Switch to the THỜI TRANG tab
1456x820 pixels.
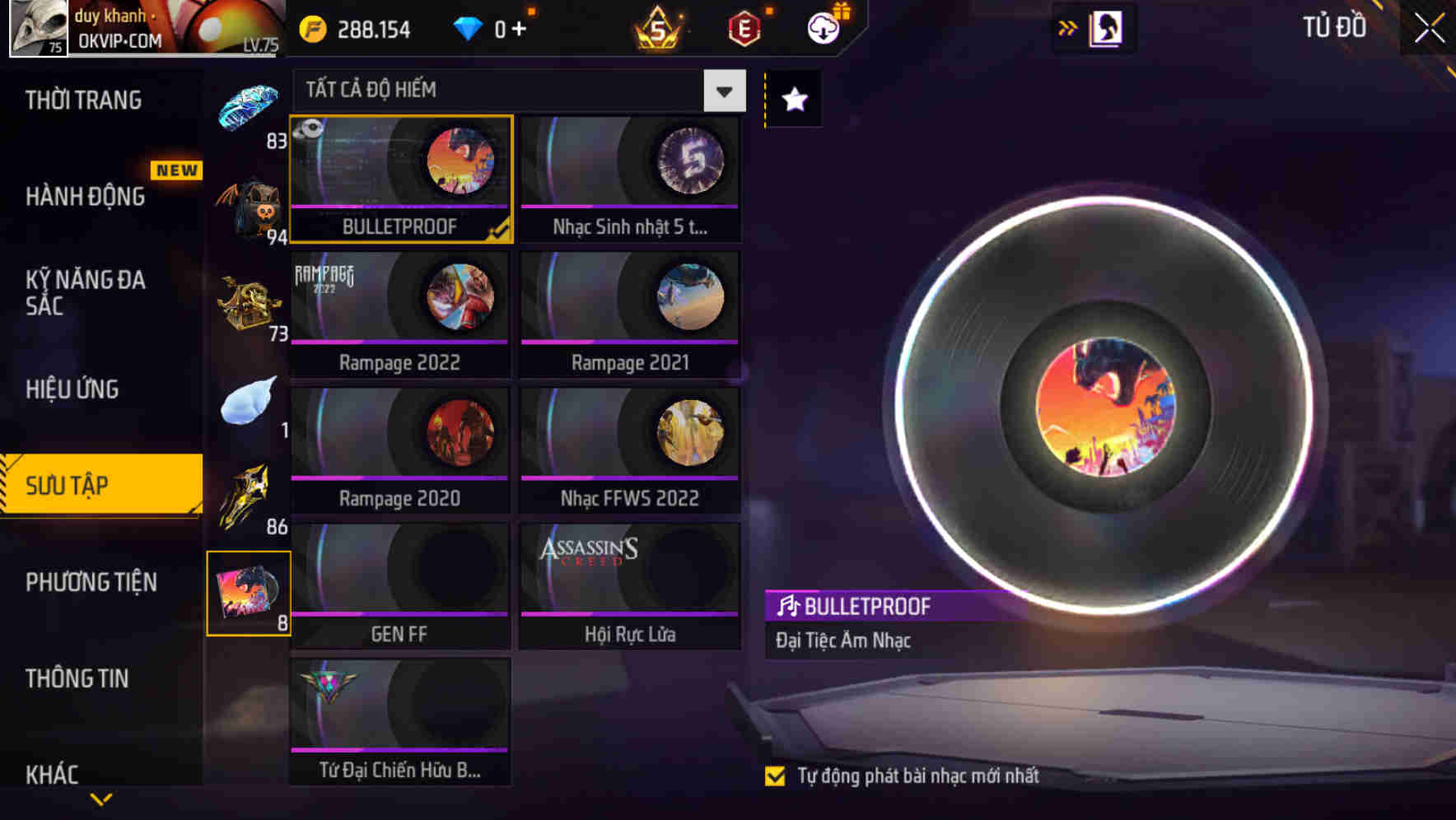click(83, 100)
